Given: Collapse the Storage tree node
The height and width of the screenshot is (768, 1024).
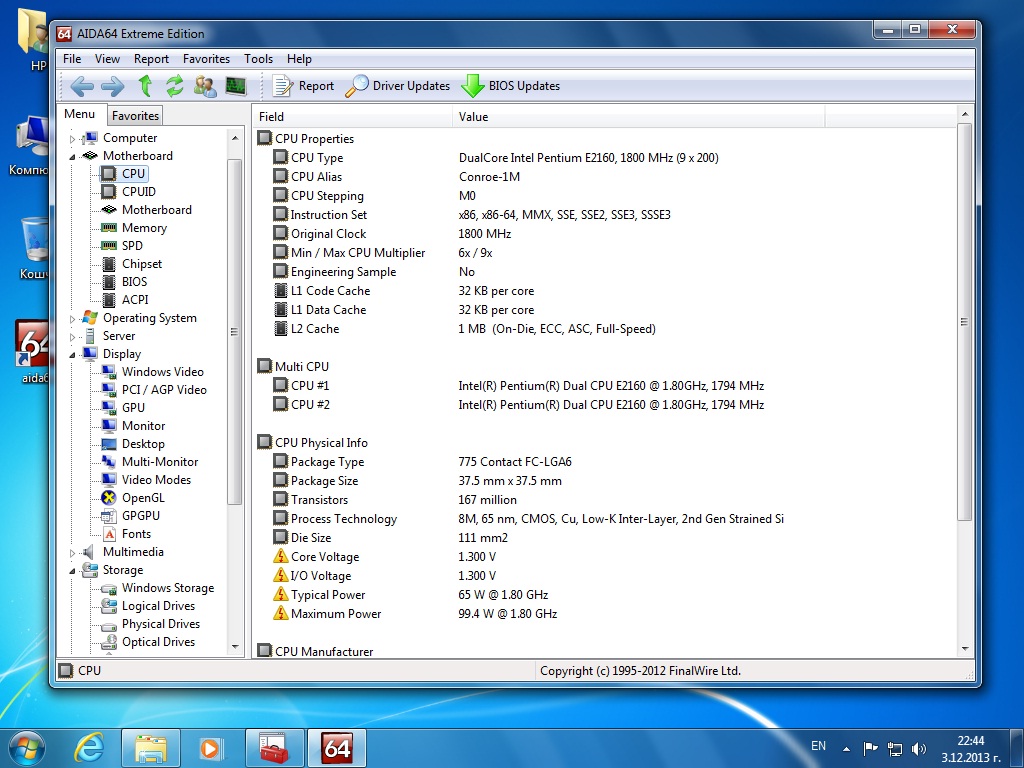Looking at the screenshot, I should [72, 571].
